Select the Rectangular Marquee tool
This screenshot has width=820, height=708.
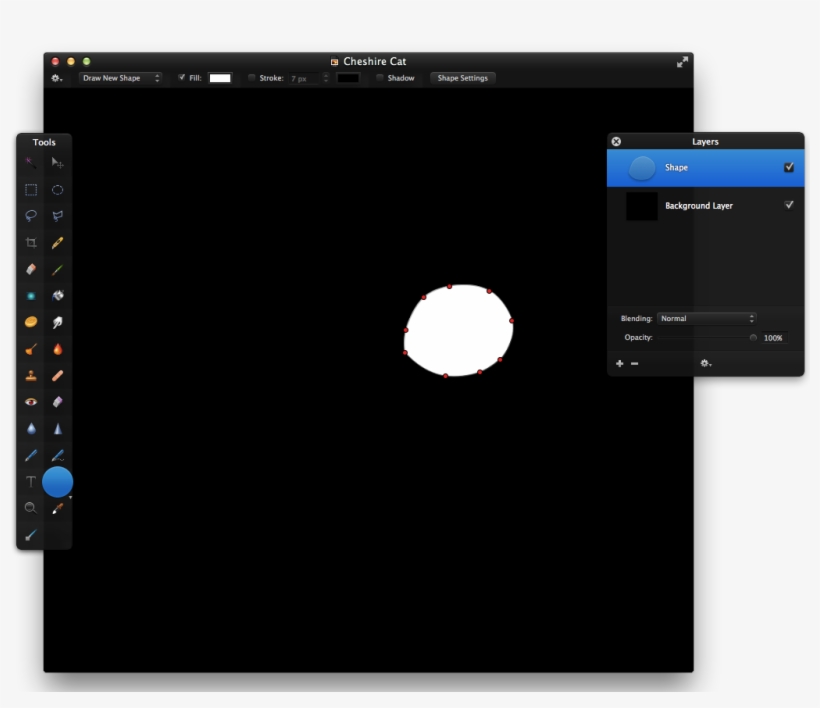31,190
